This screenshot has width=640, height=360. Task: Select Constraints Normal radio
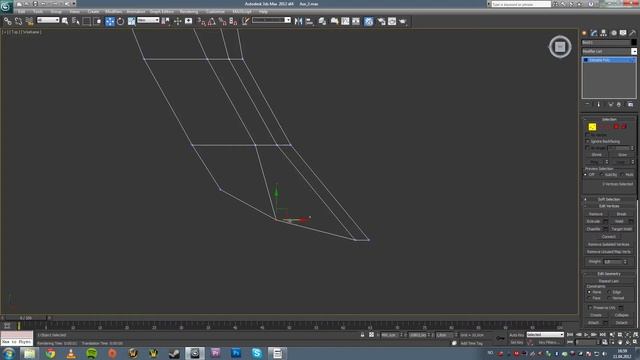[x=609, y=298]
